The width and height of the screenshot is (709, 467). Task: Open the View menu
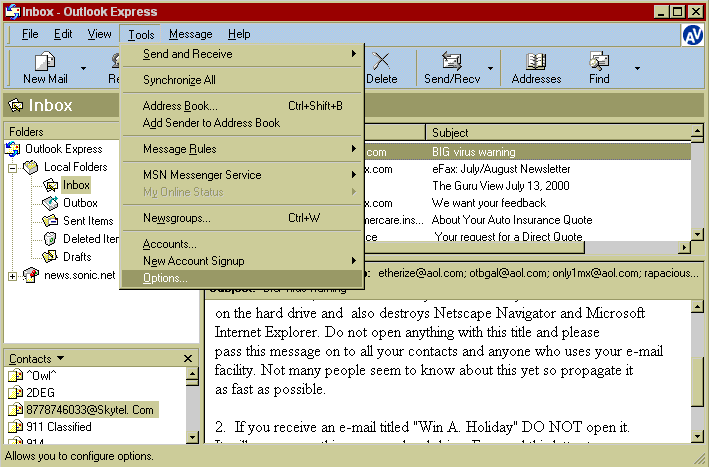click(x=99, y=34)
